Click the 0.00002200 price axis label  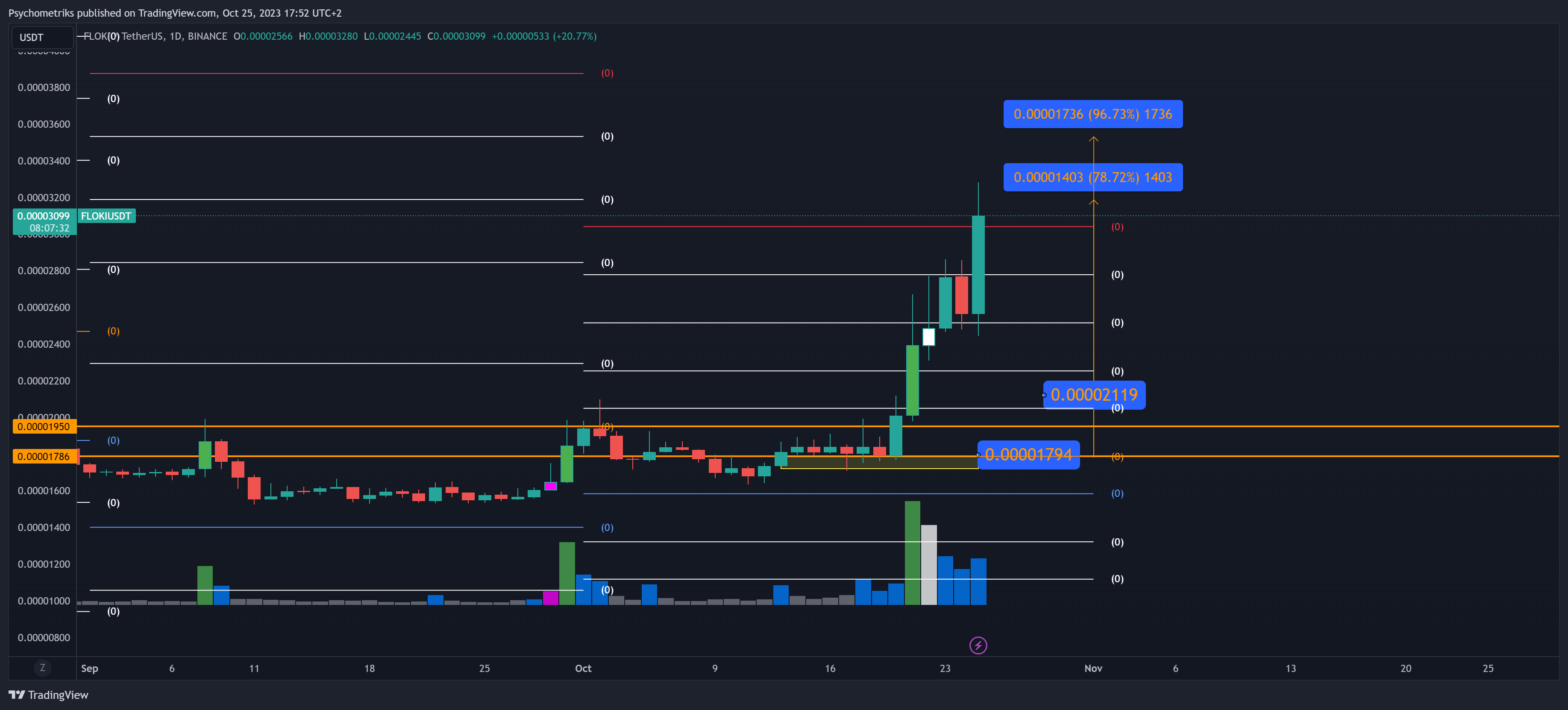click(x=44, y=381)
